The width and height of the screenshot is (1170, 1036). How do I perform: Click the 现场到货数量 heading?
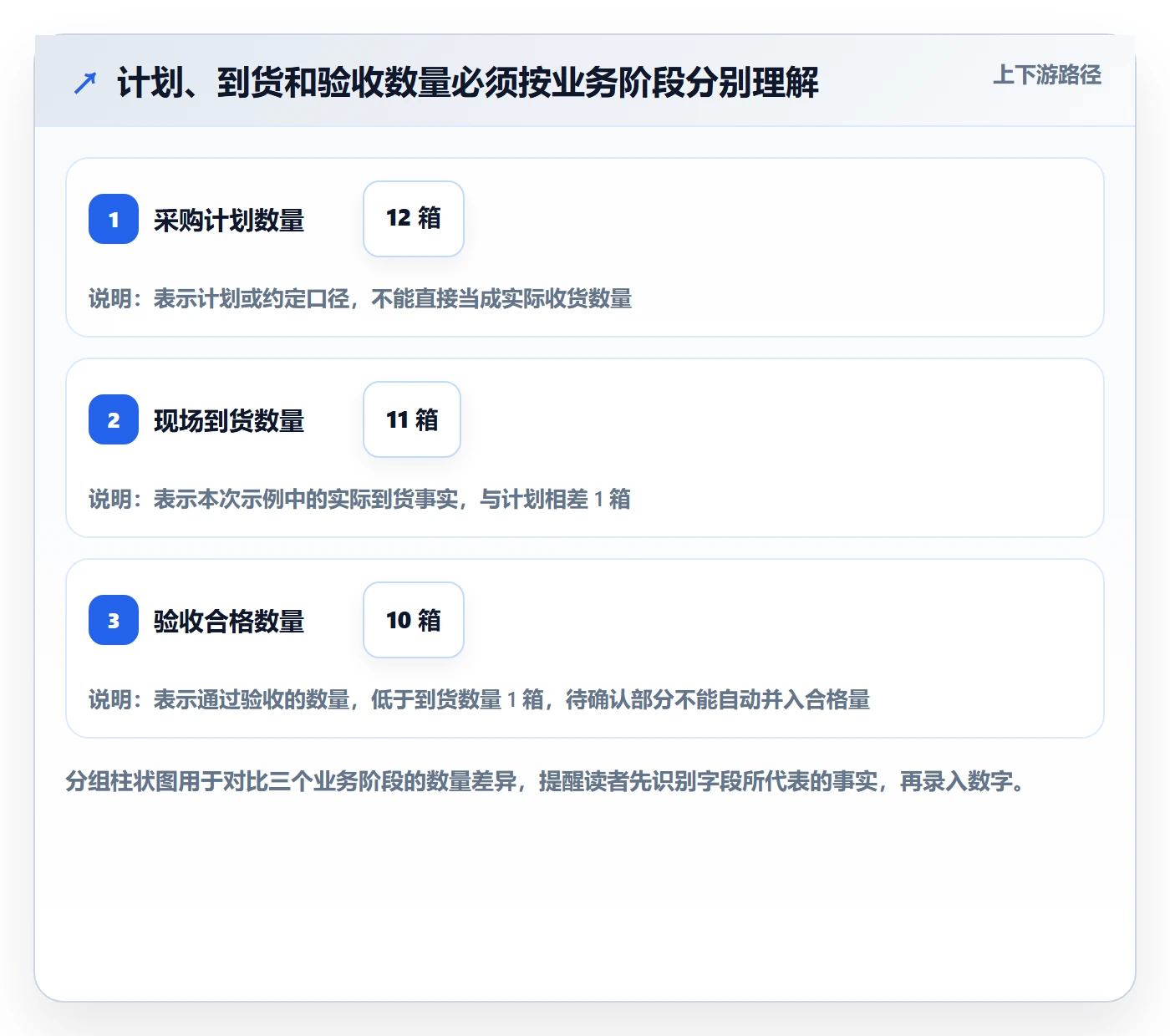[x=229, y=421]
